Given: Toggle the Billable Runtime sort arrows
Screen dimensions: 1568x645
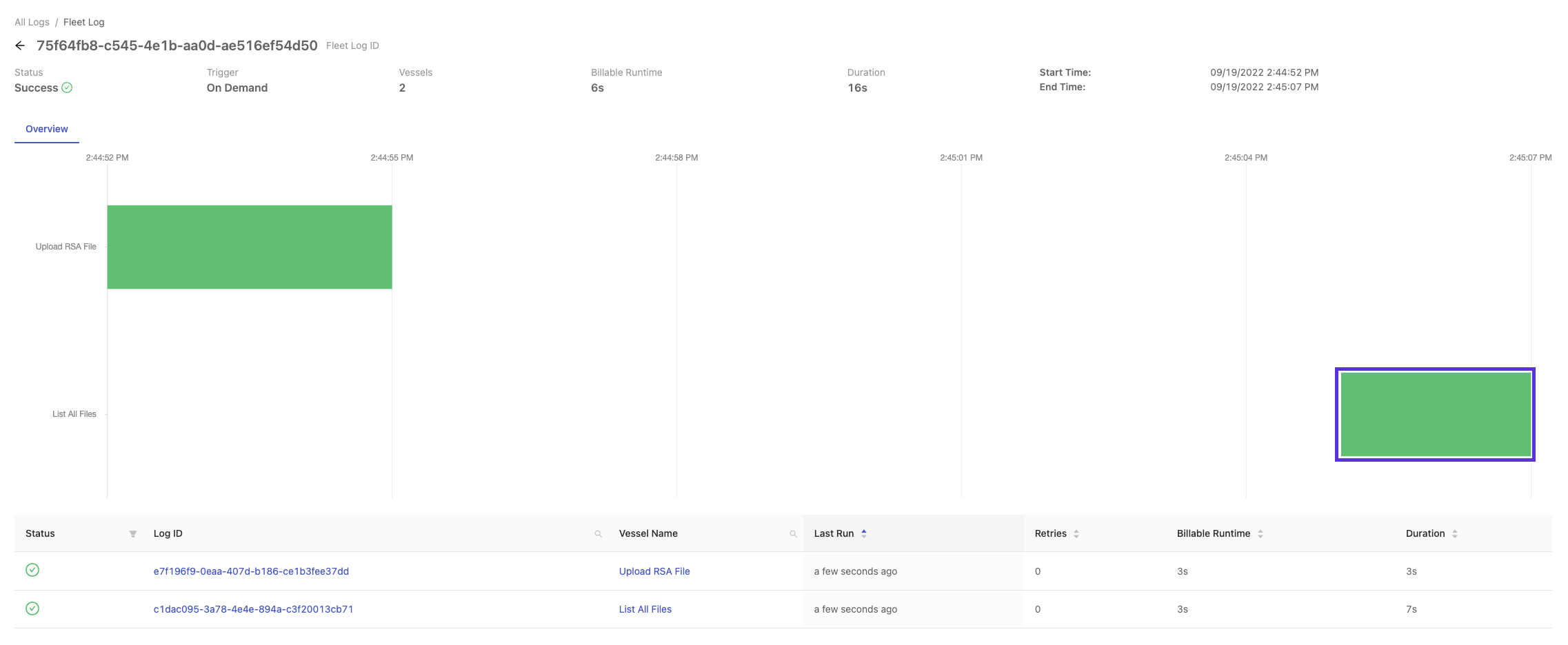Looking at the screenshot, I should pyautogui.click(x=1260, y=534).
